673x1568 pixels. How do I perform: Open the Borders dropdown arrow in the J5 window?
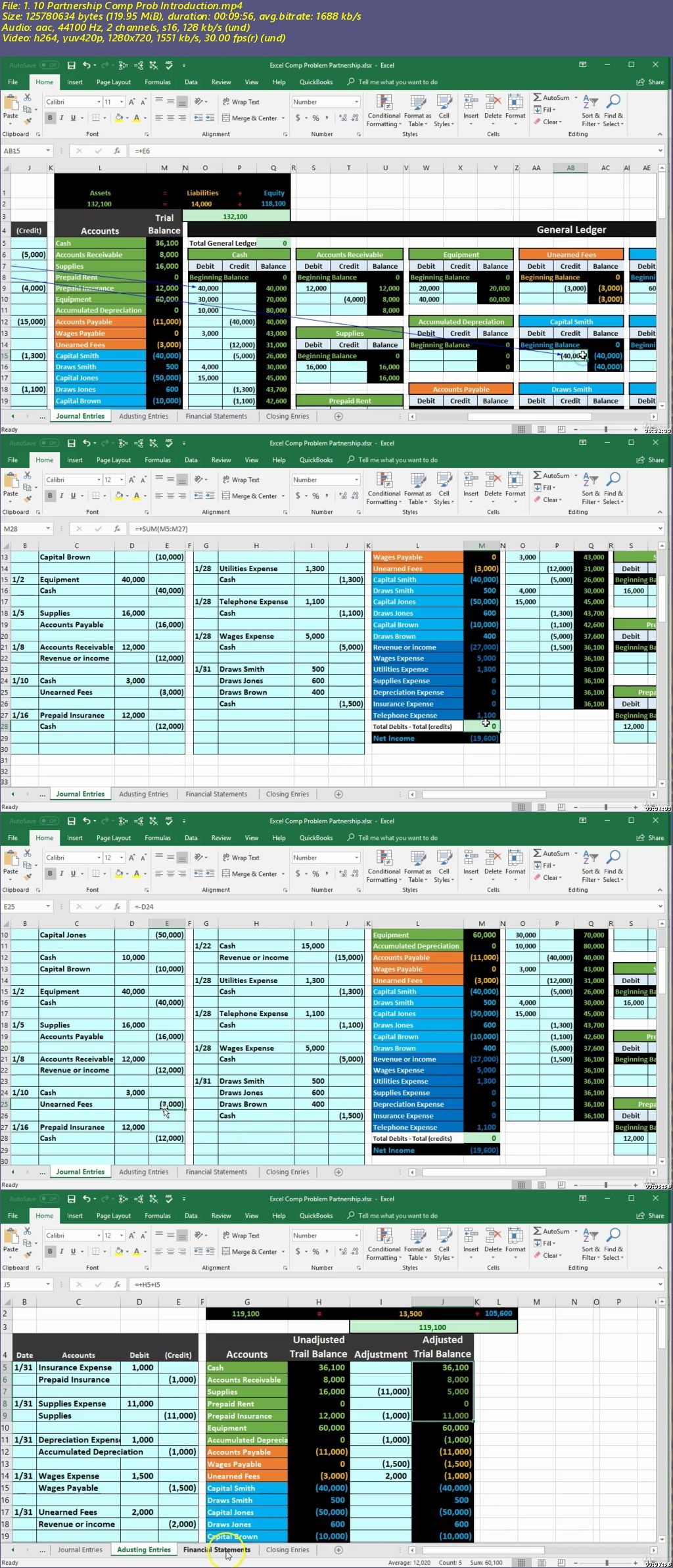[x=105, y=1252]
